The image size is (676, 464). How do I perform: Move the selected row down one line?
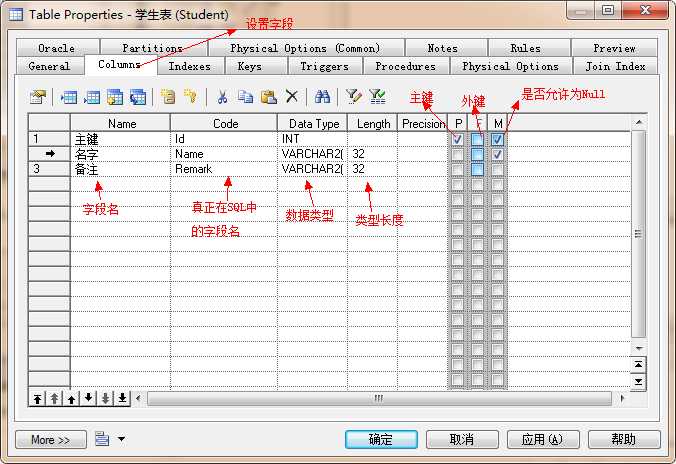click(88, 398)
